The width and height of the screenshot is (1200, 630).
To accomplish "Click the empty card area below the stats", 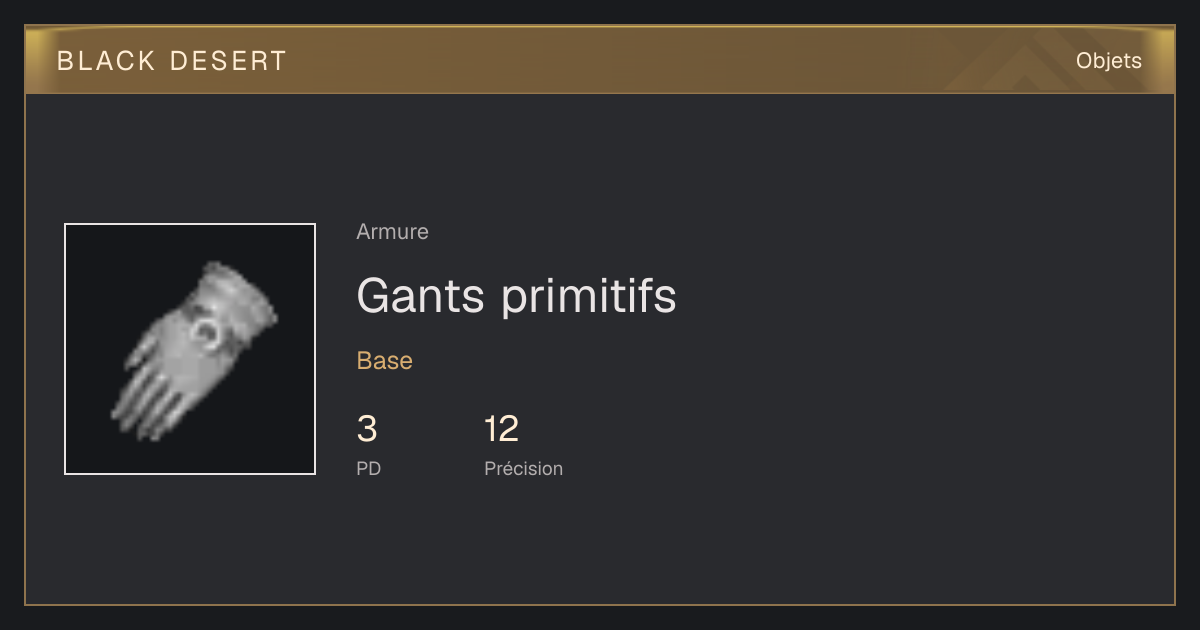I will tap(600, 545).
